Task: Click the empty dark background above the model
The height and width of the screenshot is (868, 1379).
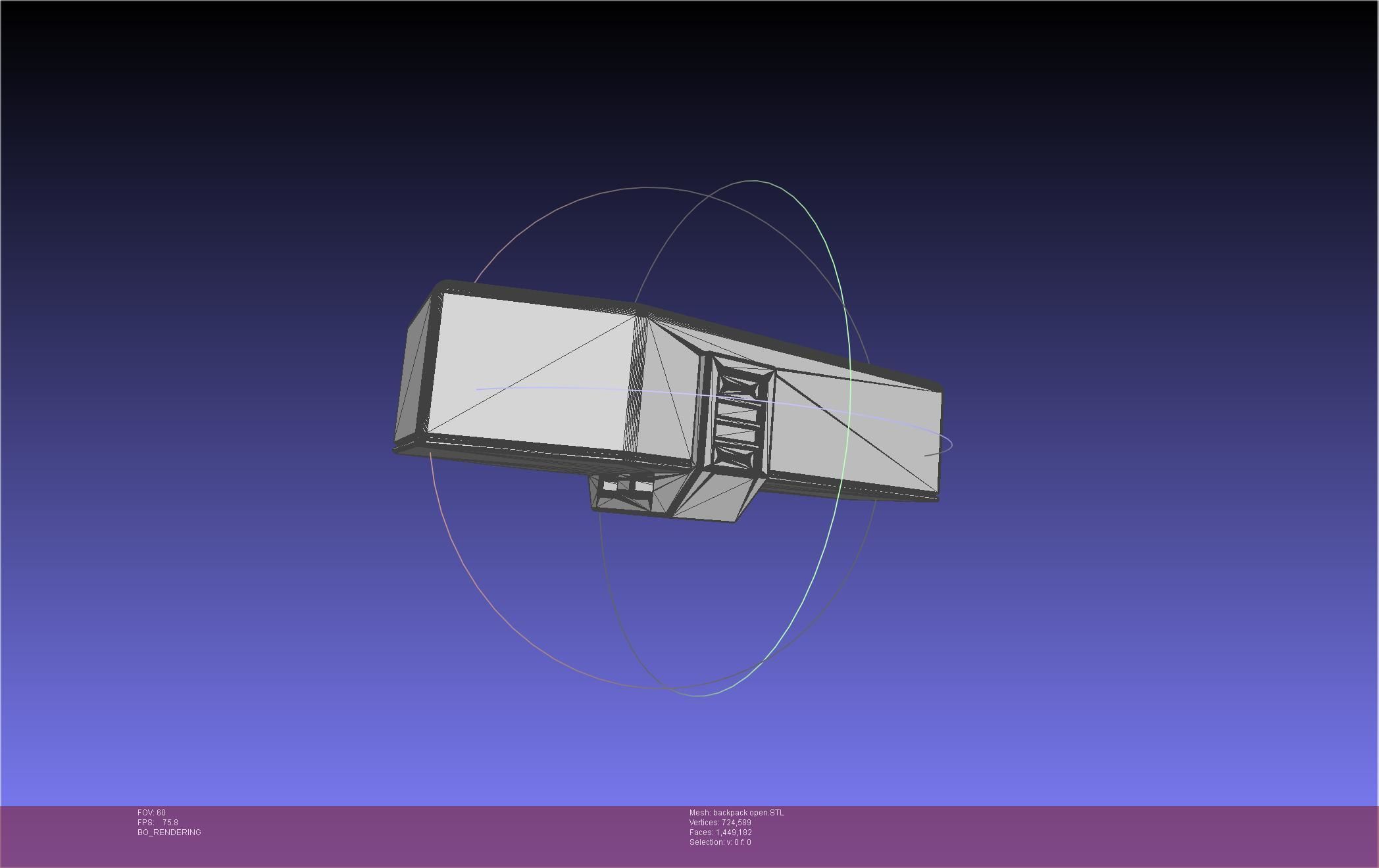Action: (658, 99)
